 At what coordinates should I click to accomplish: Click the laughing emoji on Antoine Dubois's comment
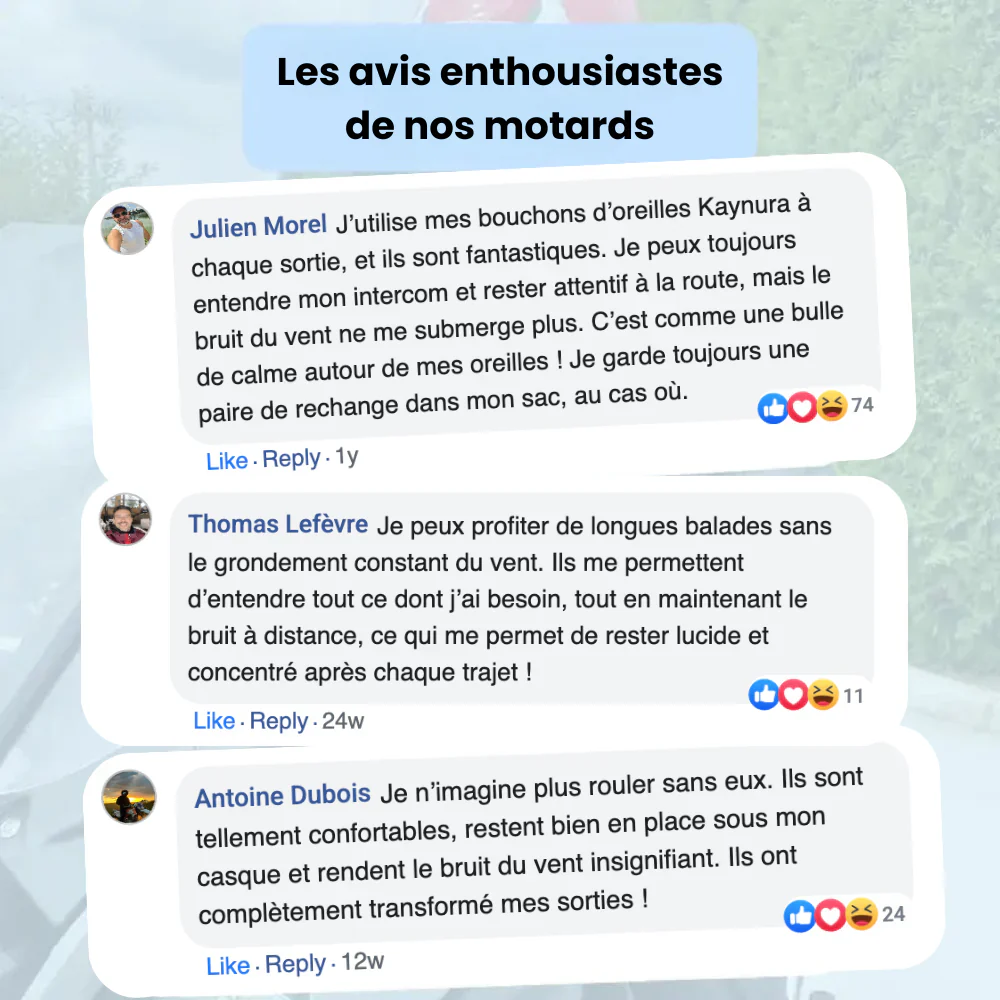[x=862, y=914]
